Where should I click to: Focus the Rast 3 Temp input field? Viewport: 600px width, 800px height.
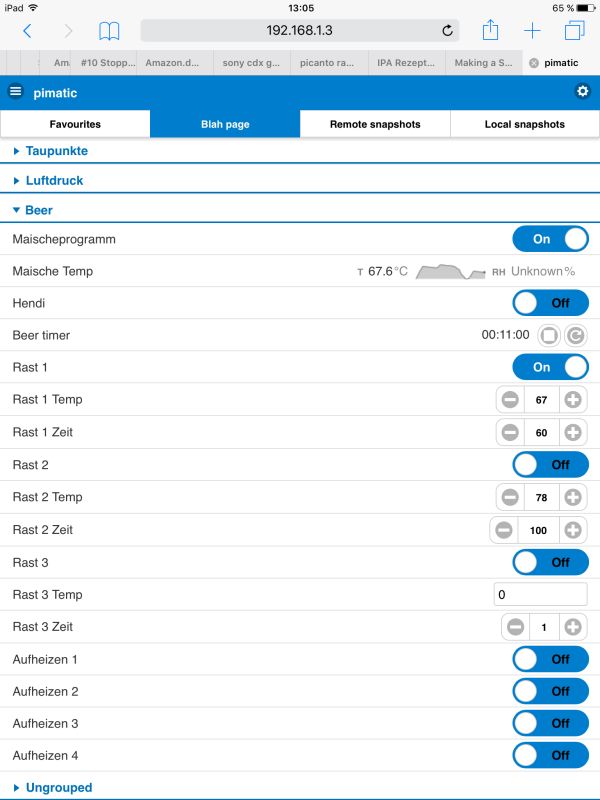pyautogui.click(x=540, y=595)
